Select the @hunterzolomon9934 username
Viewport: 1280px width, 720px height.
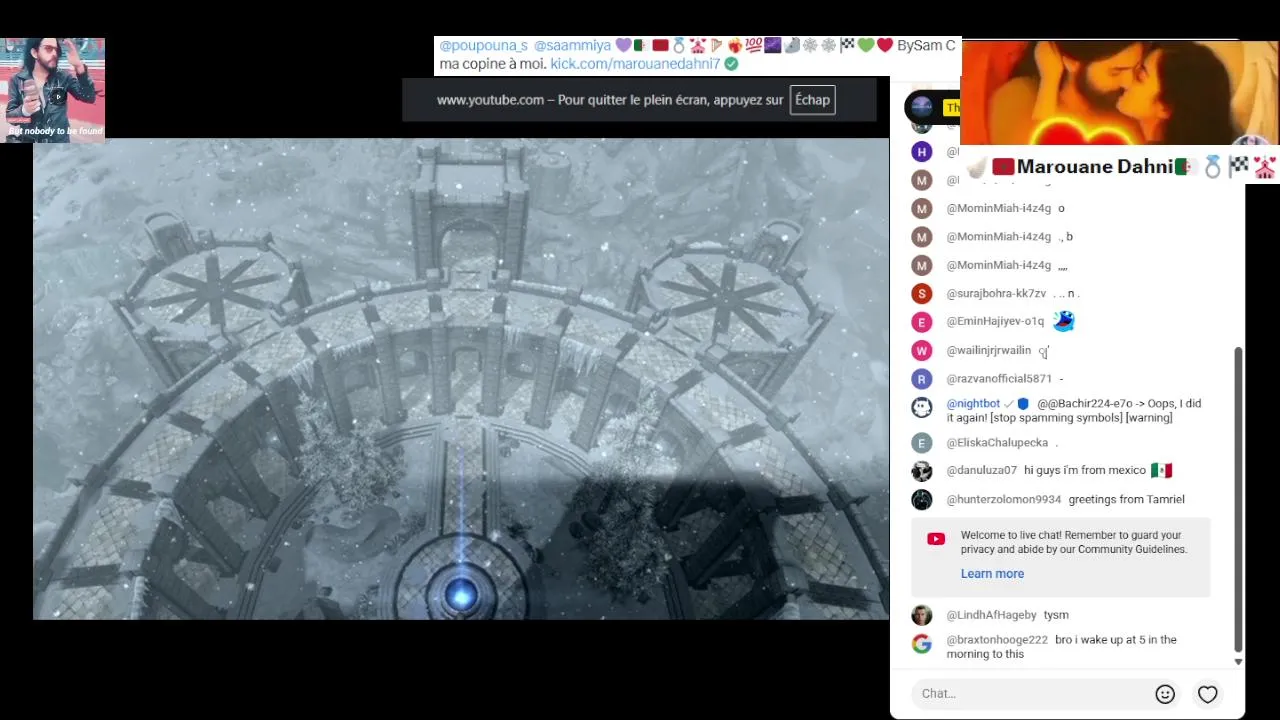coord(1004,499)
